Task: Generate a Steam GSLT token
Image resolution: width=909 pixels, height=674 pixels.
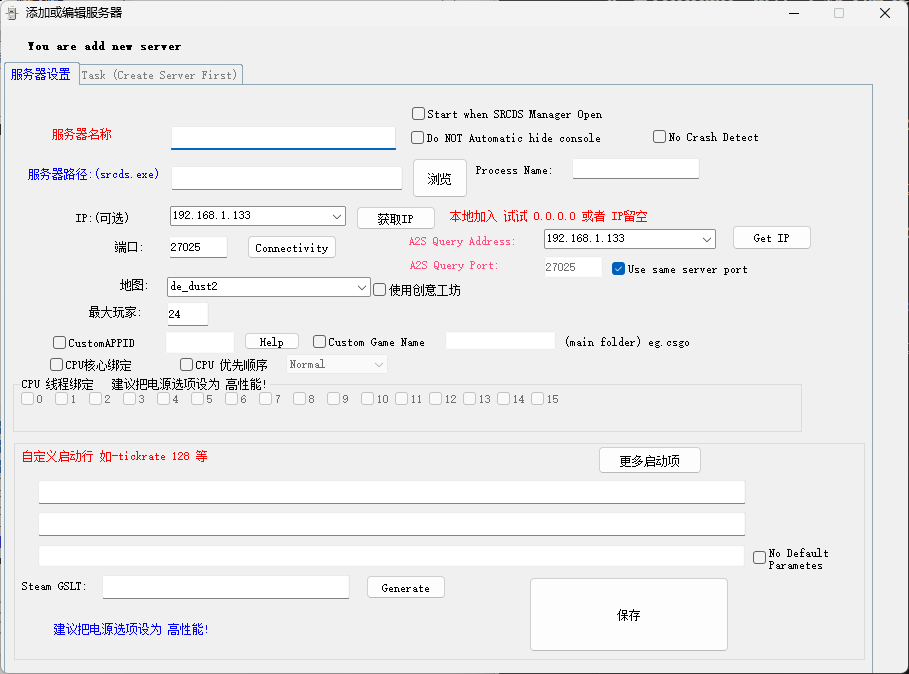Action: 405,587
